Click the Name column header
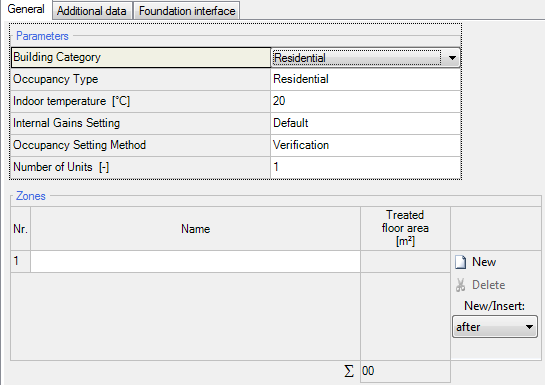Viewport: 545px width, 385px height. pyautogui.click(x=195, y=229)
